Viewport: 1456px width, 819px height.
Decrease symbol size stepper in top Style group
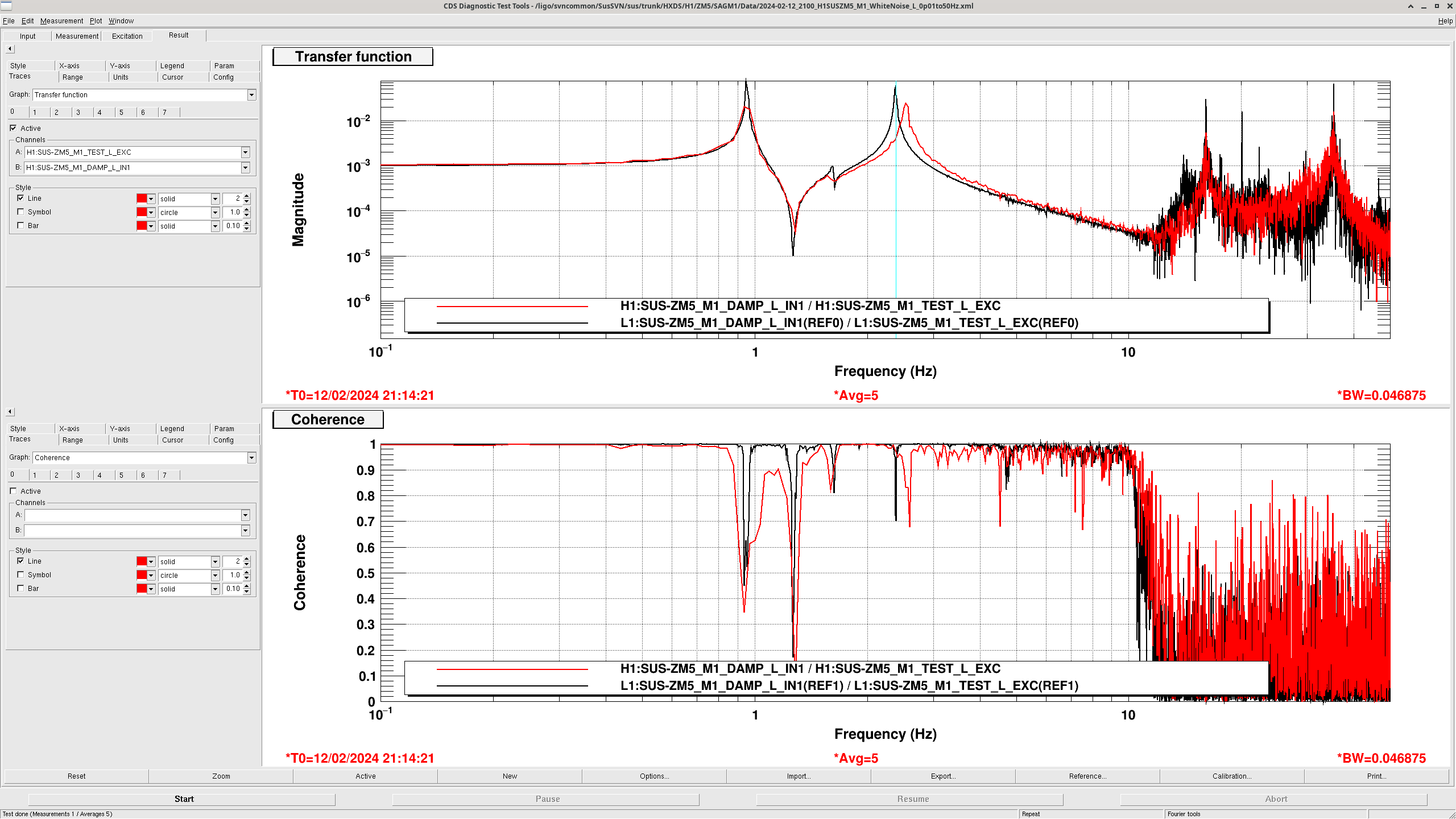(247, 215)
